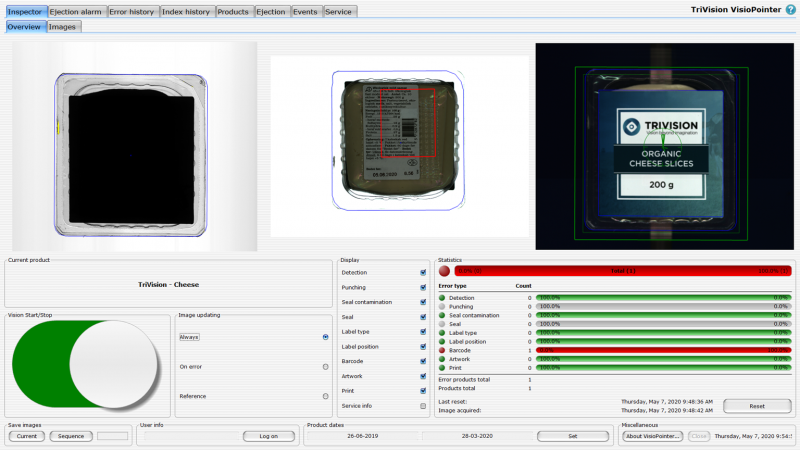Image resolution: width=800 pixels, height=450 pixels.
Task: Select the On error image updating option
Action: pyautogui.click(x=326, y=366)
